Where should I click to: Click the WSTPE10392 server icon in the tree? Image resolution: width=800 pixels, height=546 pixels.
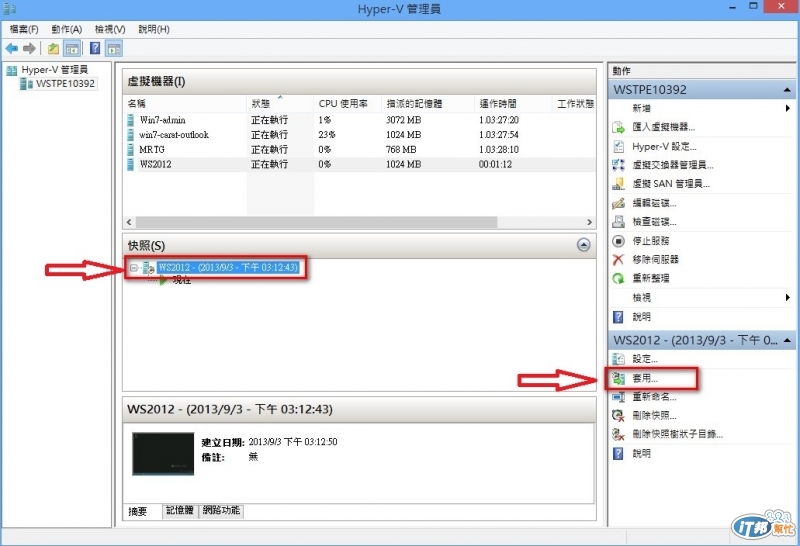(x=26, y=84)
